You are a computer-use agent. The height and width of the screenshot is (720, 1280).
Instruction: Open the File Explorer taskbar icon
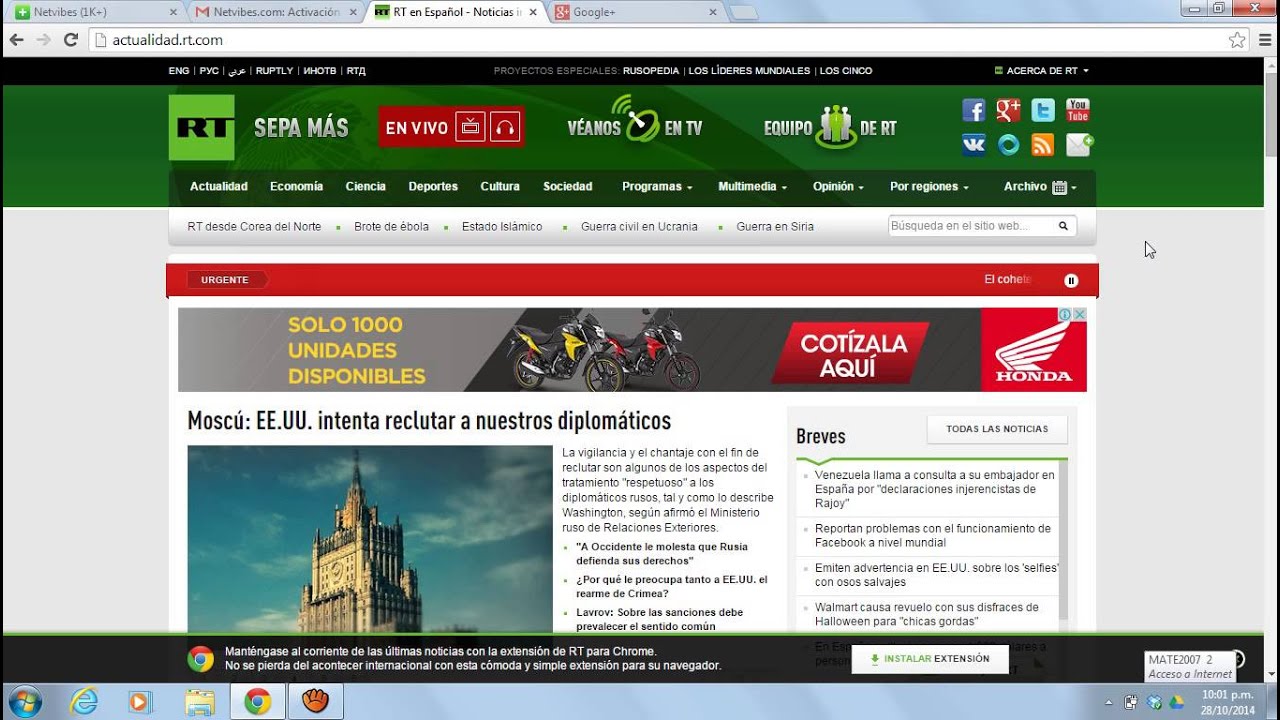point(200,702)
